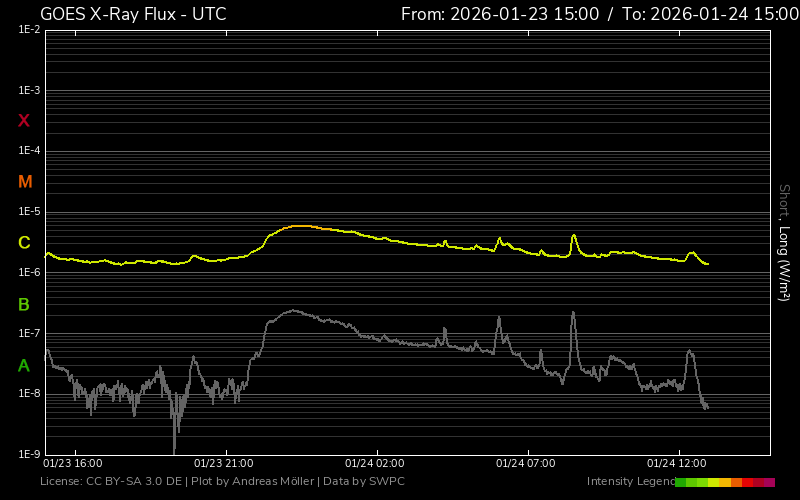
Task: Click the 'Plot by Andreas Möller' credit
Action: pos(253,482)
